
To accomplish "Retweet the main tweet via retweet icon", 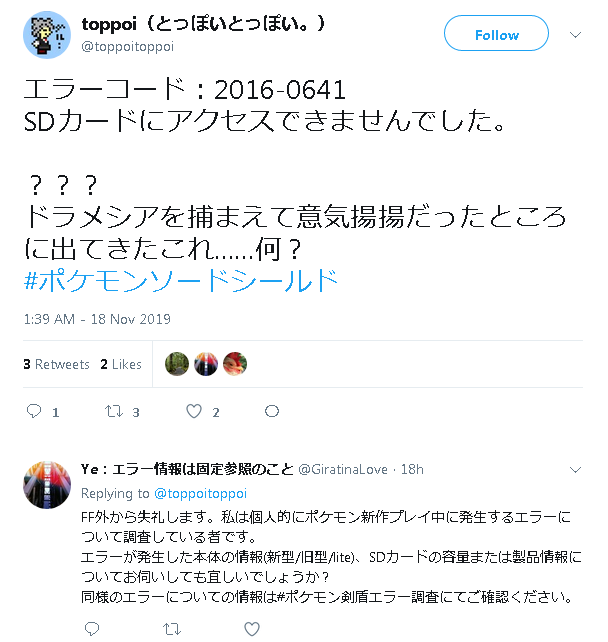I will (113, 411).
